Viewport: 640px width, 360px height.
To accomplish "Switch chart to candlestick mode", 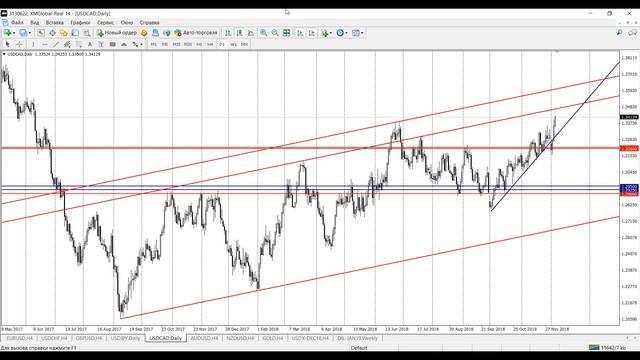I will (x=239, y=33).
